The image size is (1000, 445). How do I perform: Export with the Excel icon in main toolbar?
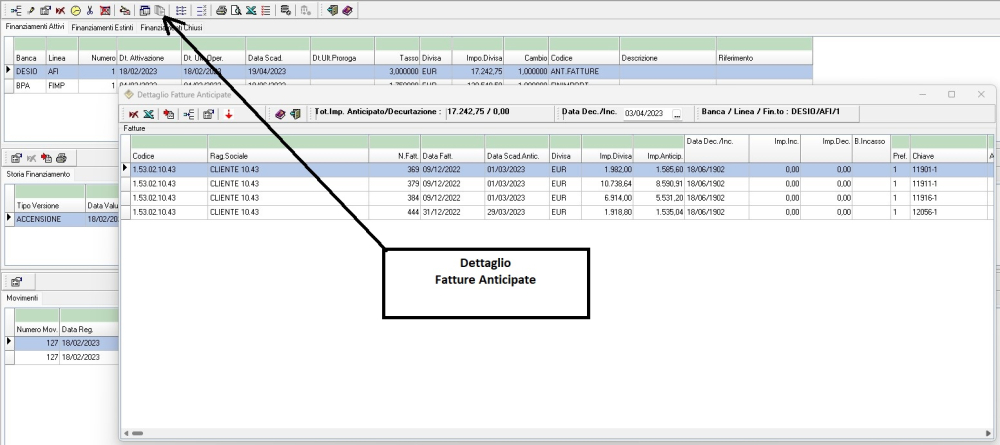tap(249, 9)
